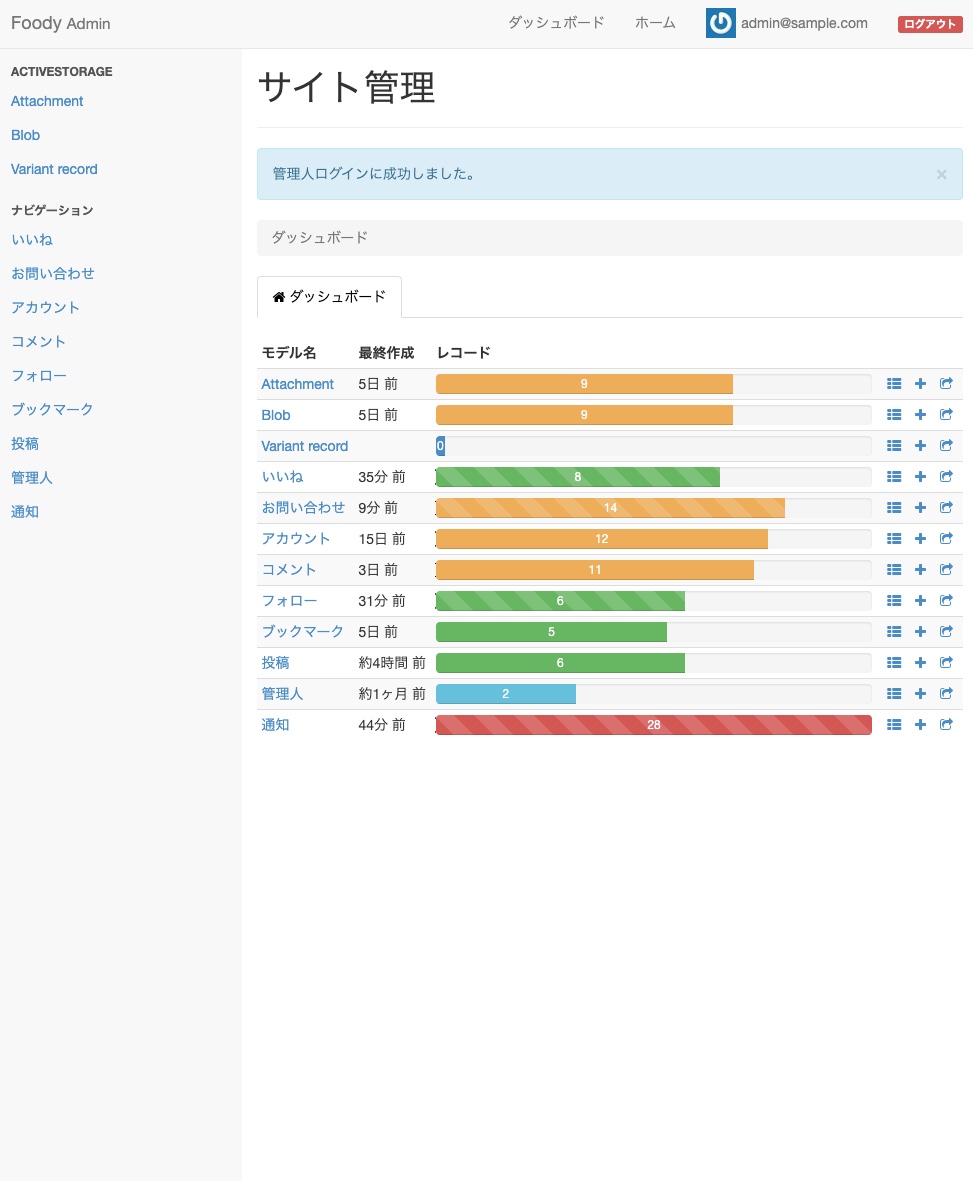The width and height of the screenshot is (973, 1181).
Task: Open Attachment in the sidebar
Action: (47, 101)
